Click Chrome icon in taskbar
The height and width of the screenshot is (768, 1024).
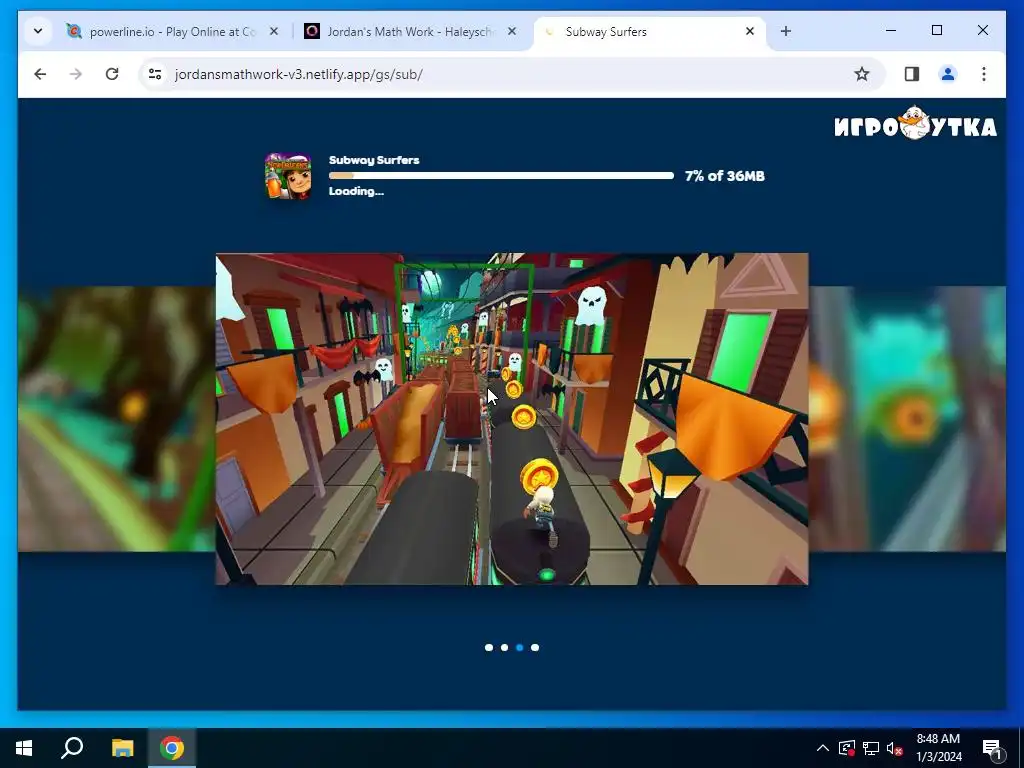click(x=172, y=748)
